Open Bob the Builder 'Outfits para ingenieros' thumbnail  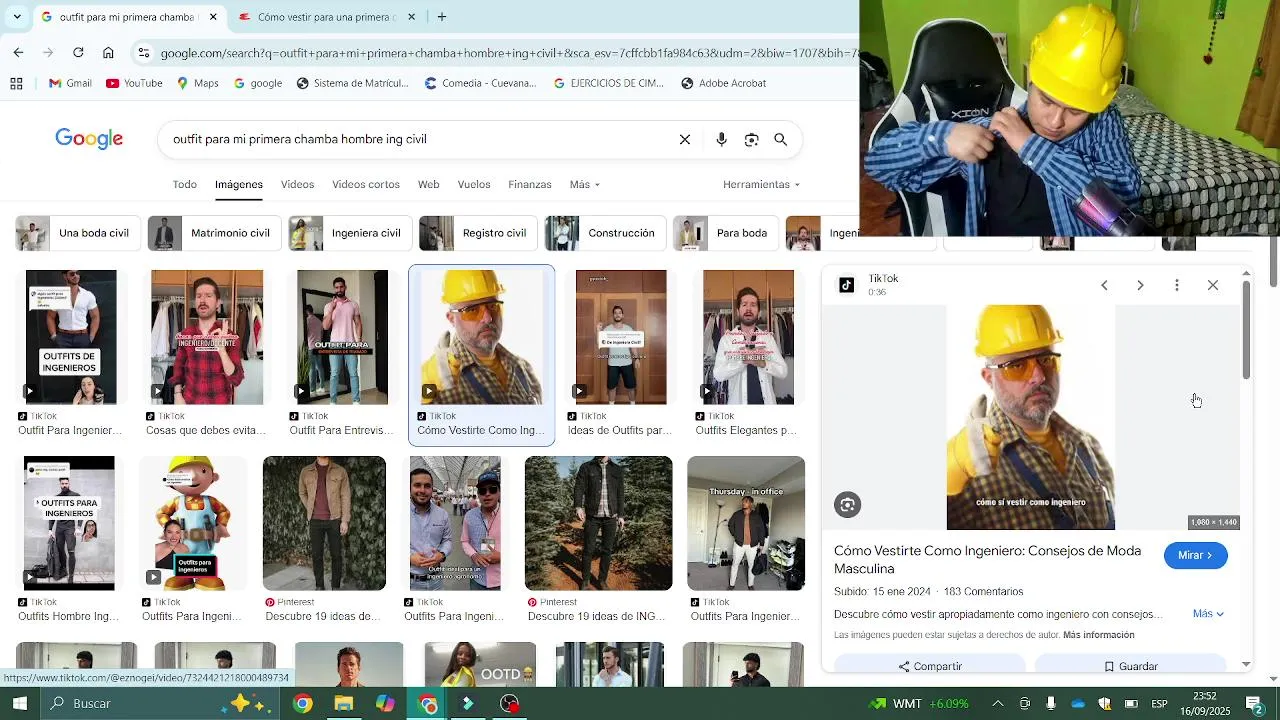[x=193, y=523]
